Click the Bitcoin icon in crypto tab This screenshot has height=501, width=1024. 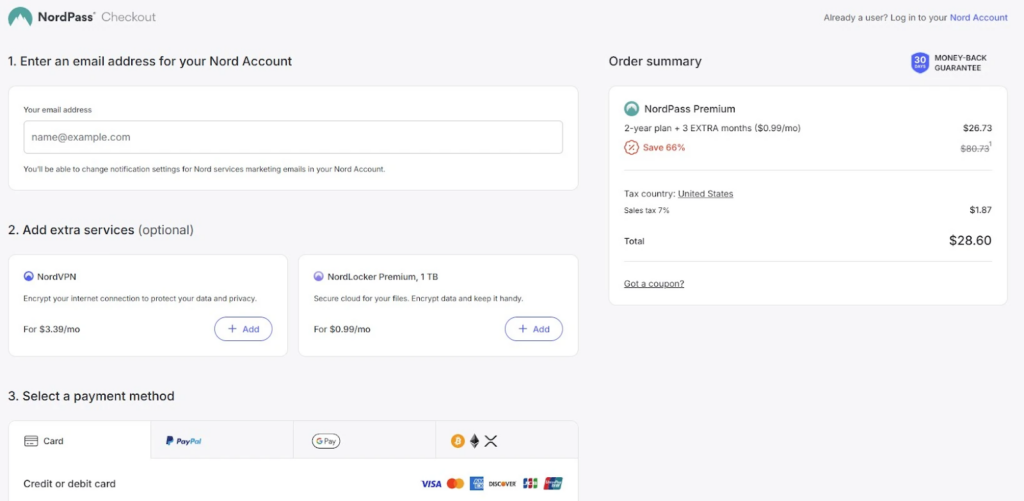(x=457, y=441)
